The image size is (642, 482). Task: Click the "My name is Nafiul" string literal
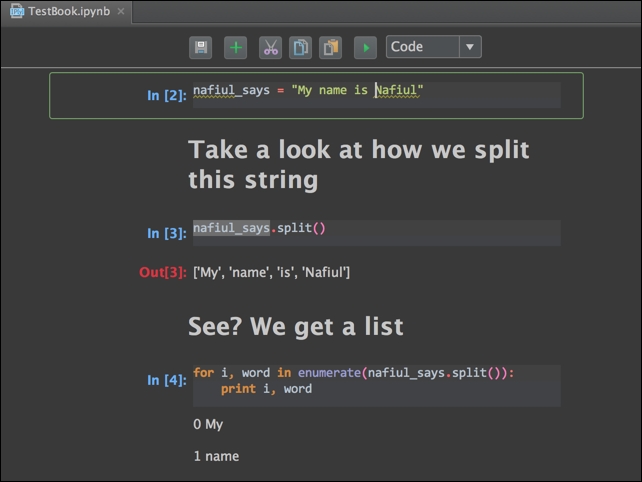[357, 90]
